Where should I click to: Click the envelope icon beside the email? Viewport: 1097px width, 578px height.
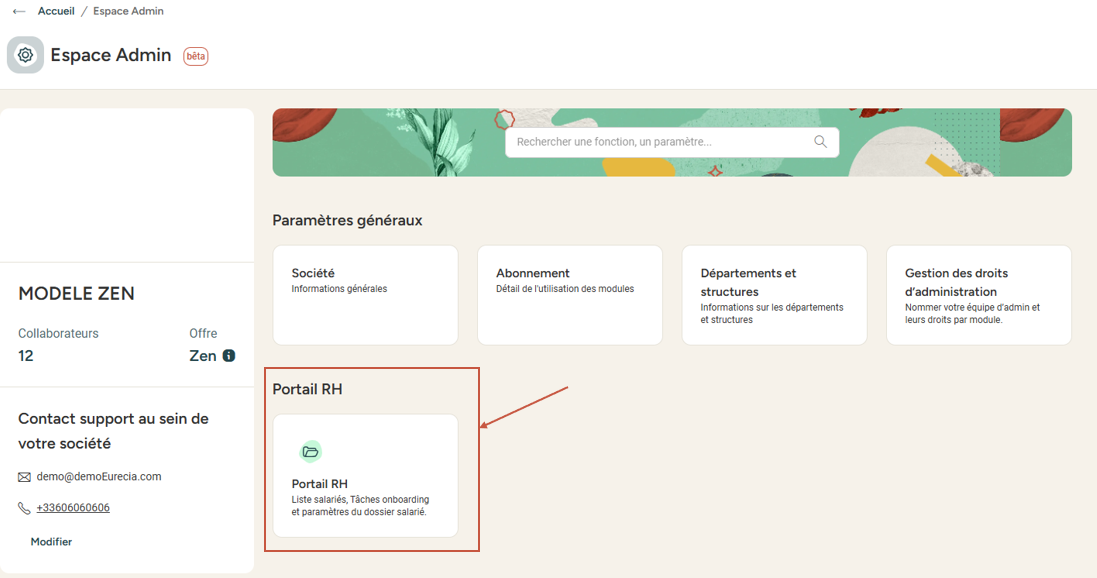click(x=25, y=477)
